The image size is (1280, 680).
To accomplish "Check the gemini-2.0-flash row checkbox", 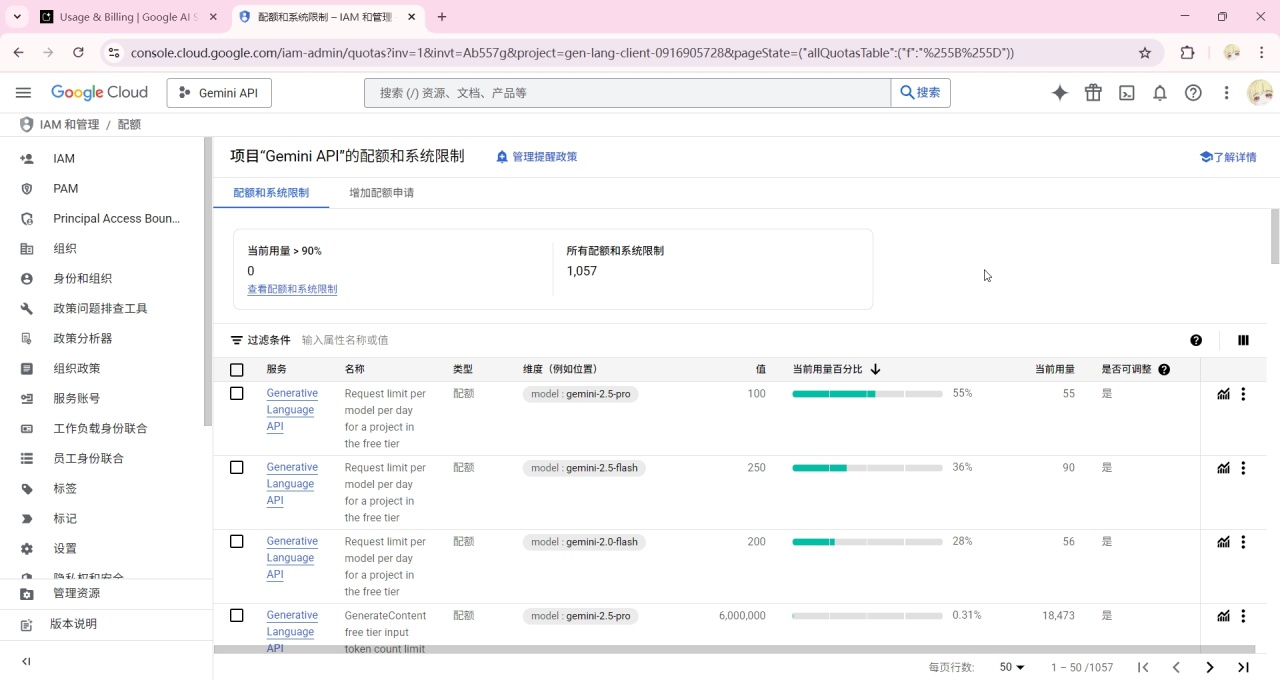I will [237, 542].
